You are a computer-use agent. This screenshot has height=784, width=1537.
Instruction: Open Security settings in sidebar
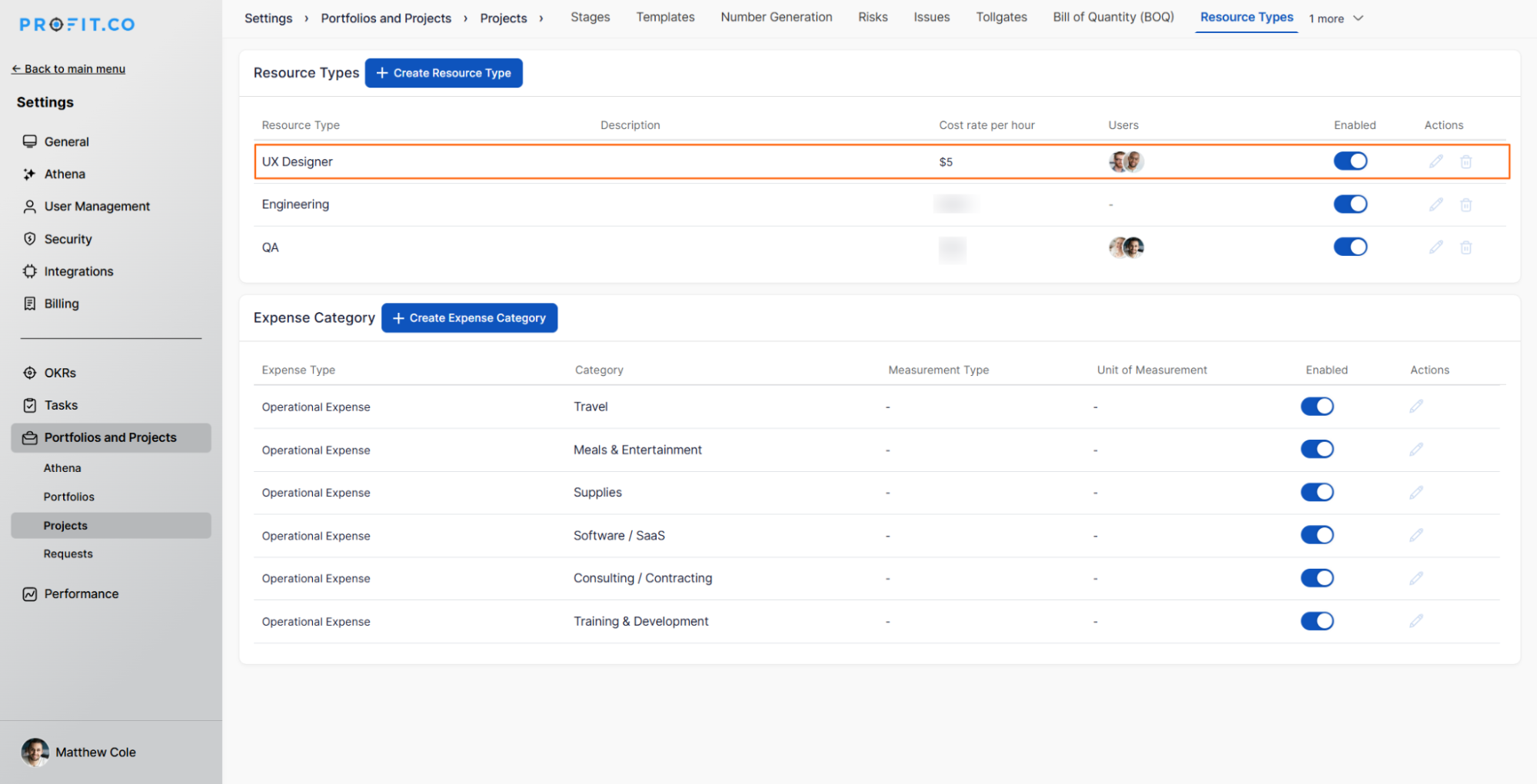tap(68, 239)
